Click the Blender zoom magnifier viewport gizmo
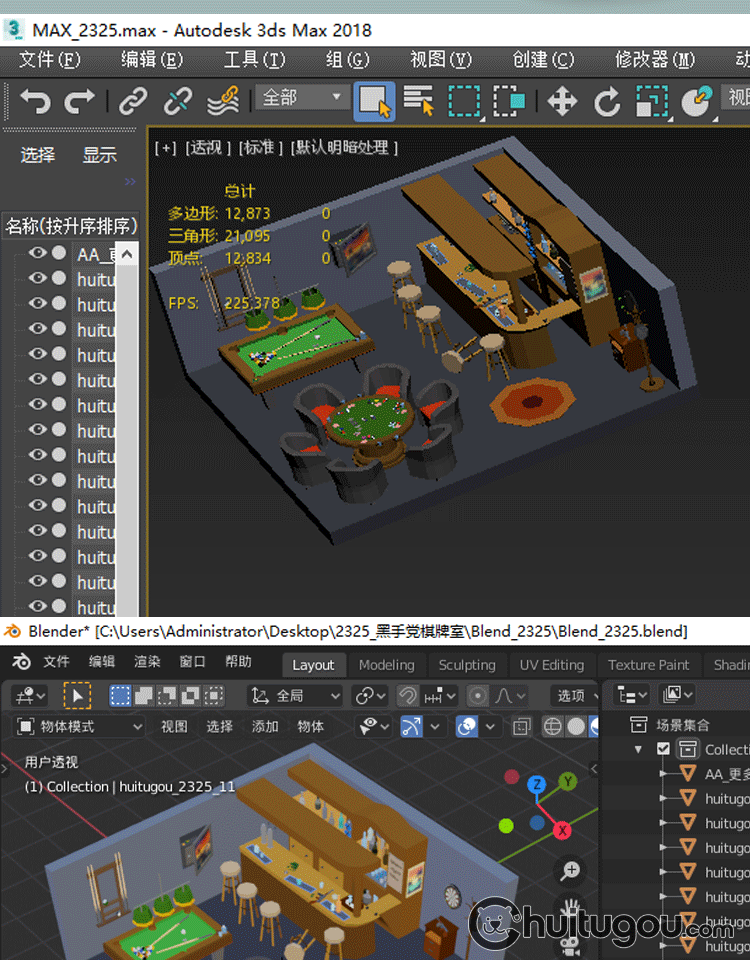The width and height of the screenshot is (750, 960). click(x=571, y=871)
